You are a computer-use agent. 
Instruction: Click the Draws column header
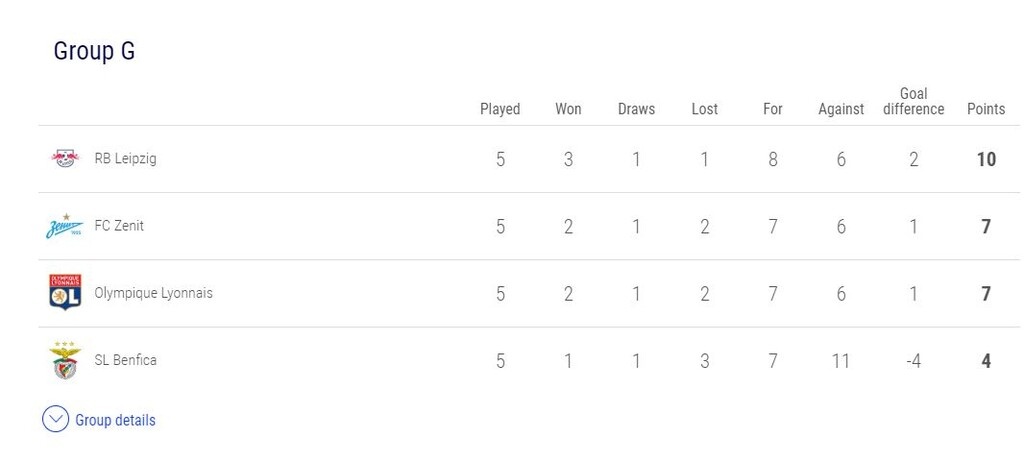(x=636, y=109)
